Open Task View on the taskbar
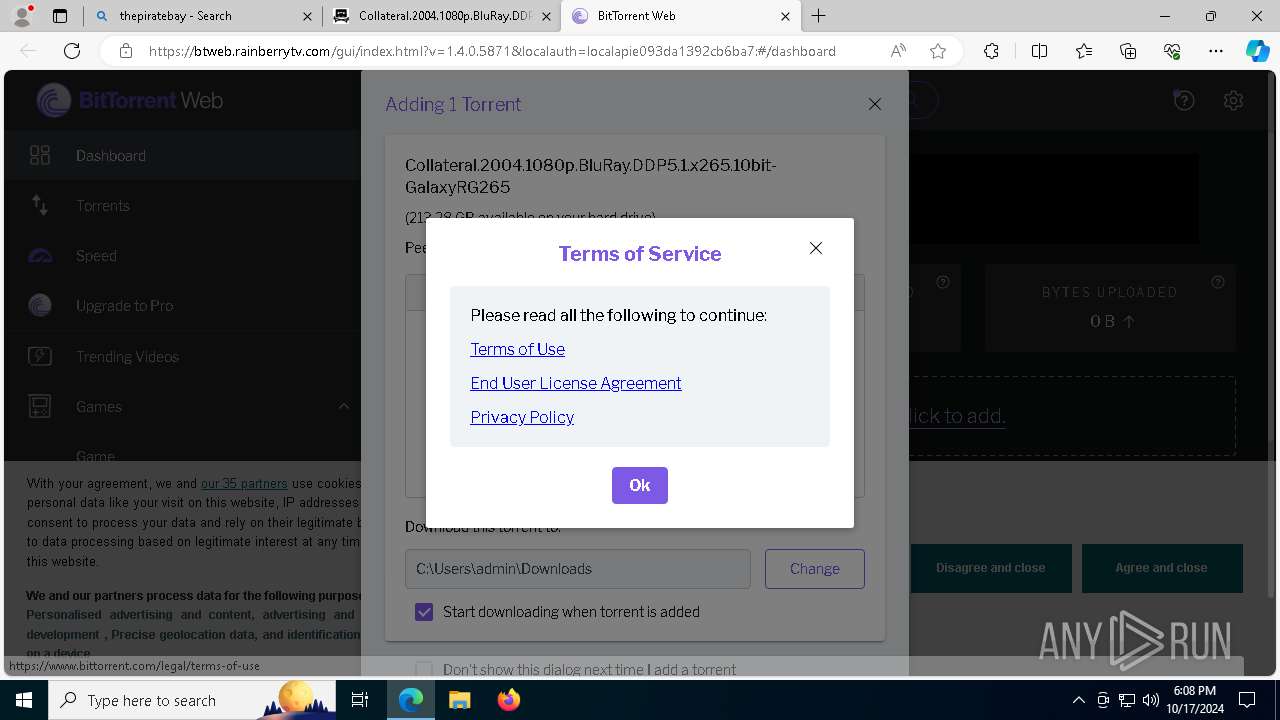Screen dimensions: 1280x720 [360, 700]
